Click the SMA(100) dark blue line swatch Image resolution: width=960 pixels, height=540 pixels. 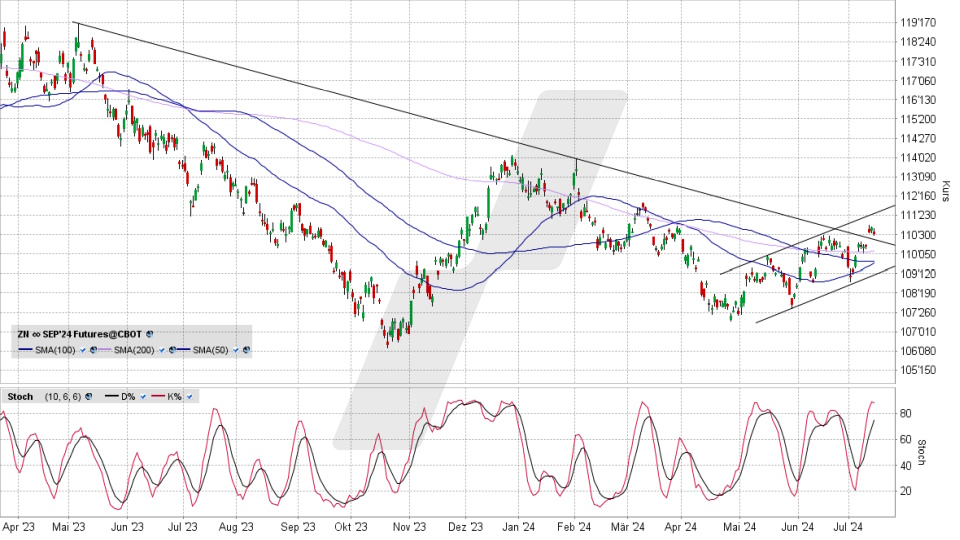coord(24,350)
